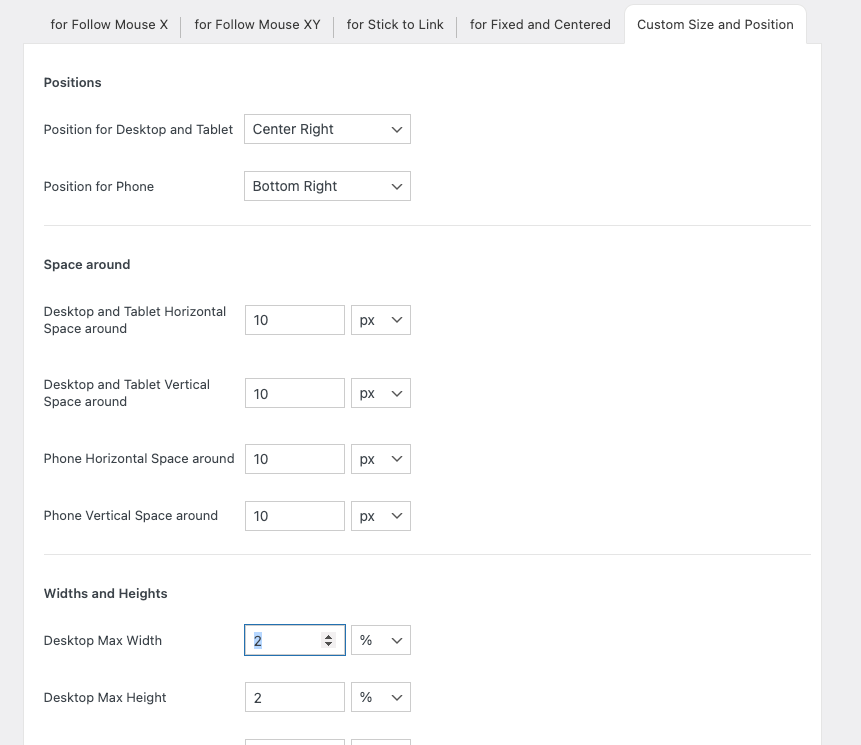Select the 'for Stick to Link' tab
The width and height of the screenshot is (861, 745).
[395, 24]
